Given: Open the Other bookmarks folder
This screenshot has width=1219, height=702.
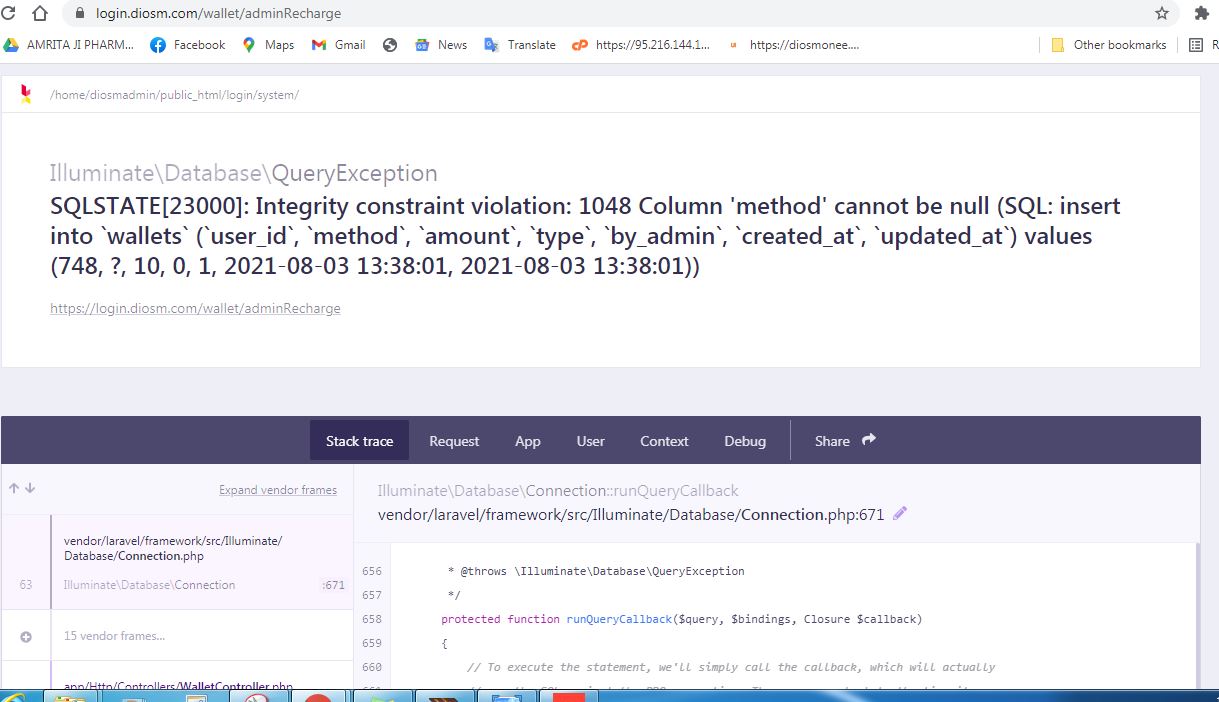Looking at the screenshot, I should point(1108,45).
